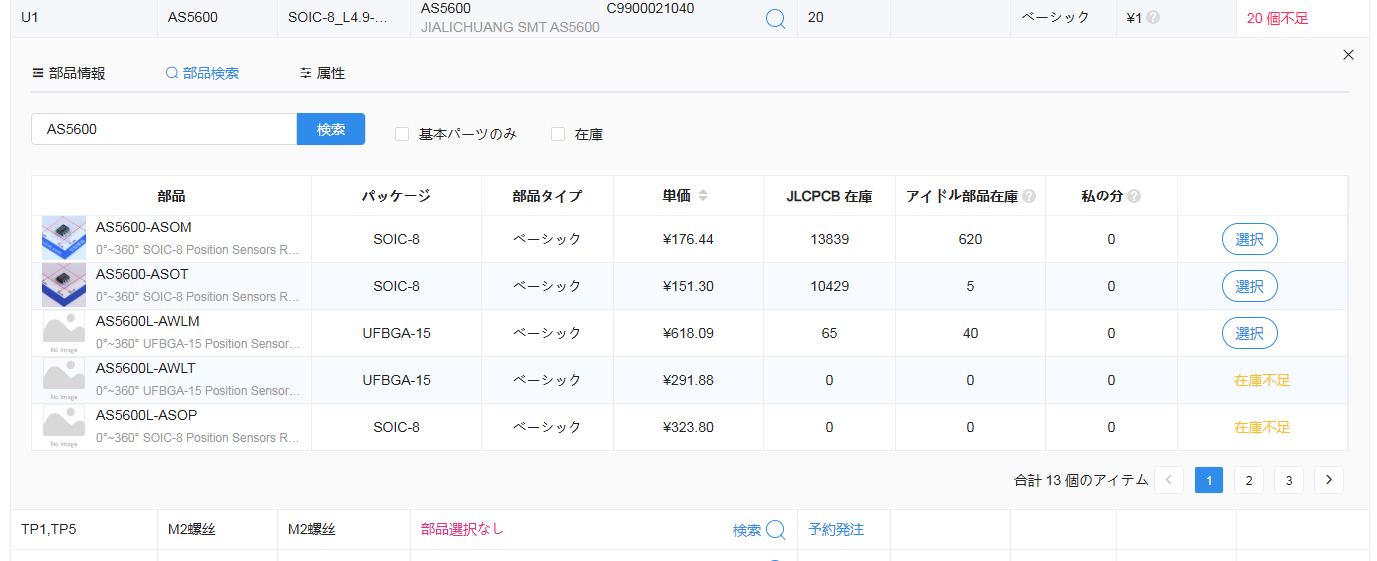Screen dimensions: 1377x561
Task: Click the search magnifier in the TP1,TP5 row
Action: [x=775, y=530]
